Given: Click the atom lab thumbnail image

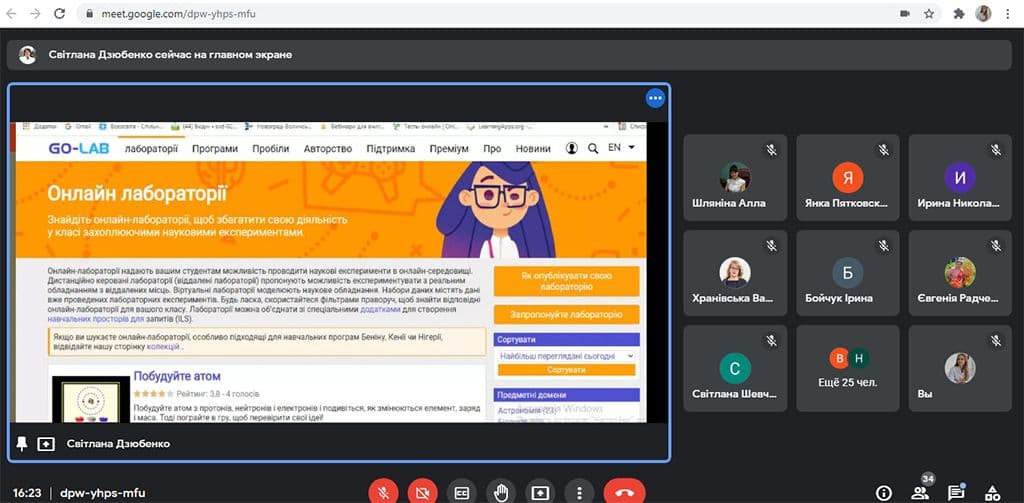Looking at the screenshot, I should (x=91, y=399).
